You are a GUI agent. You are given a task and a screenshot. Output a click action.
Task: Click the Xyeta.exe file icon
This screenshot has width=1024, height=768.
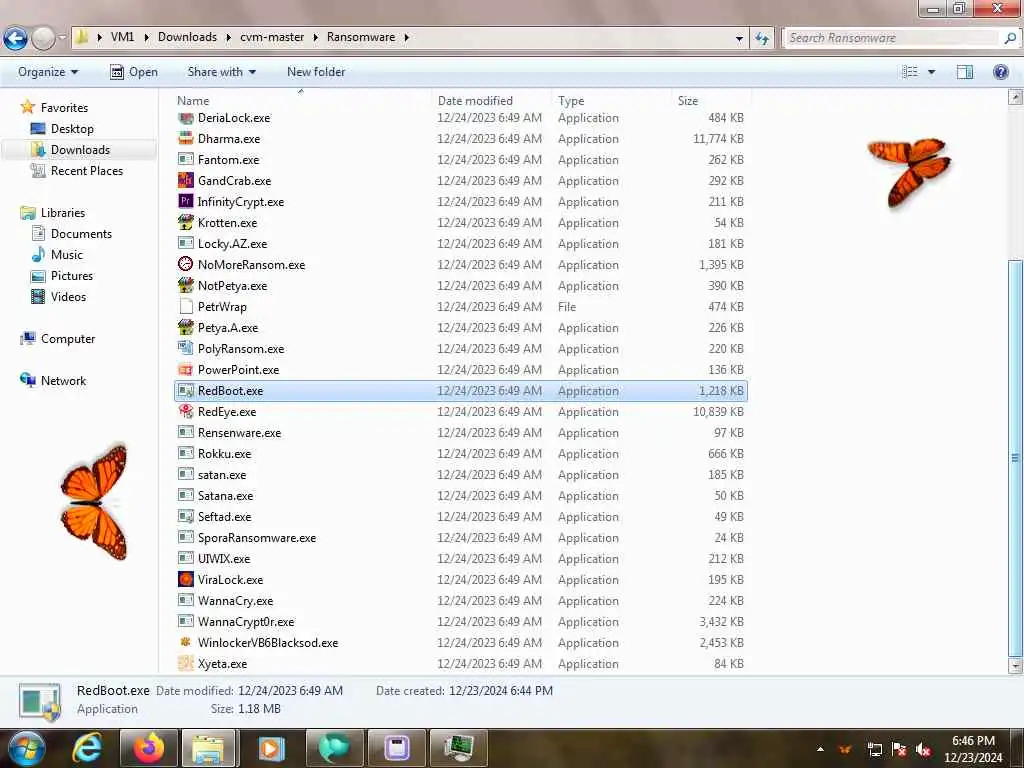pyautogui.click(x=186, y=664)
